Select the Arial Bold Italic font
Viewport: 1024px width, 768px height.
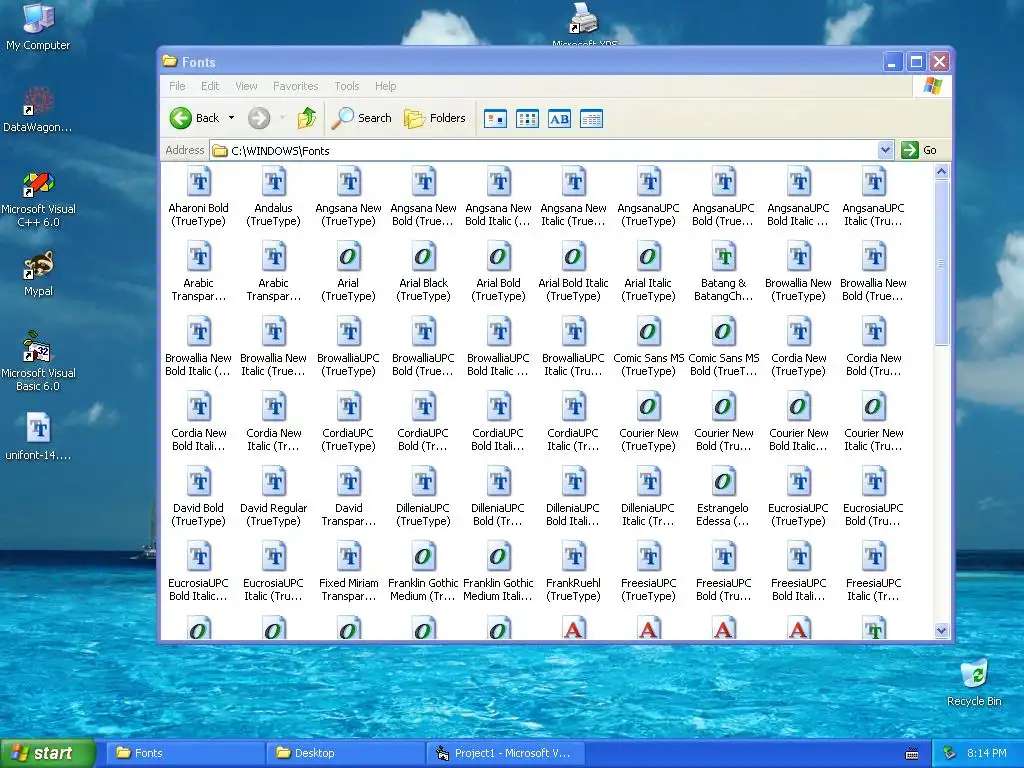pyautogui.click(x=573, y=272)
